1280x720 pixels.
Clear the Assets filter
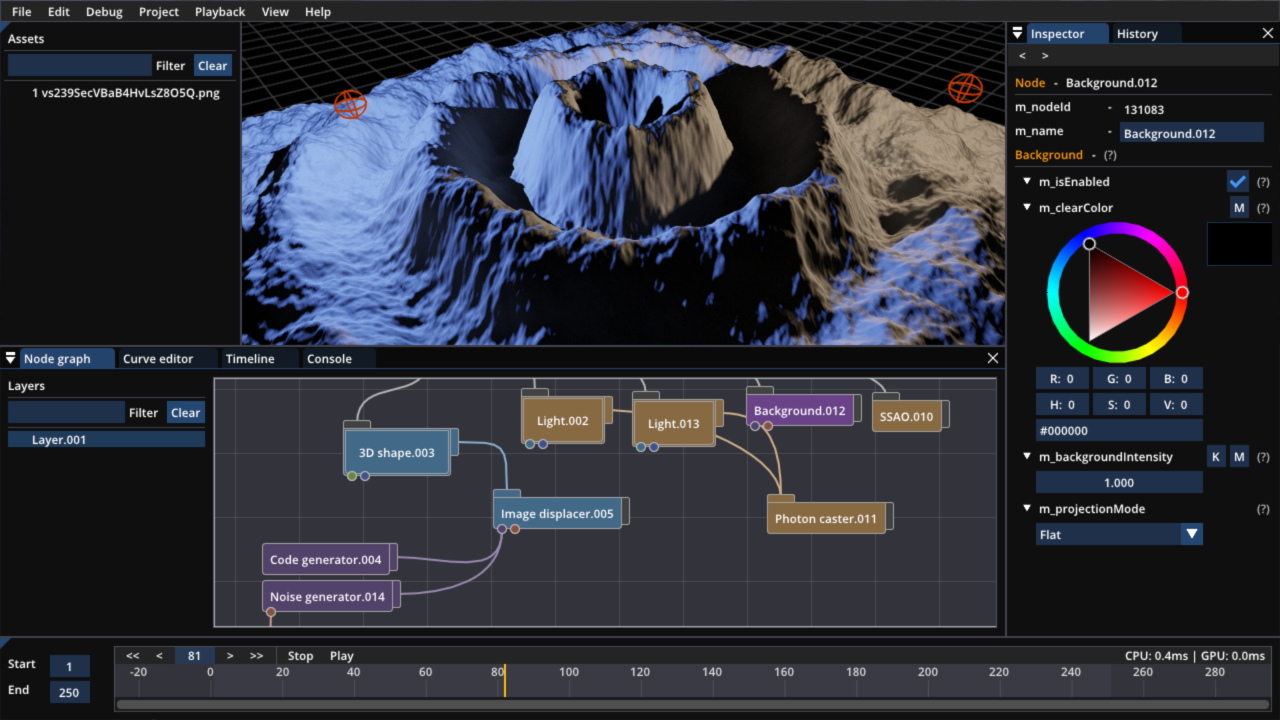pyautogui.click(x=212, y=66)
